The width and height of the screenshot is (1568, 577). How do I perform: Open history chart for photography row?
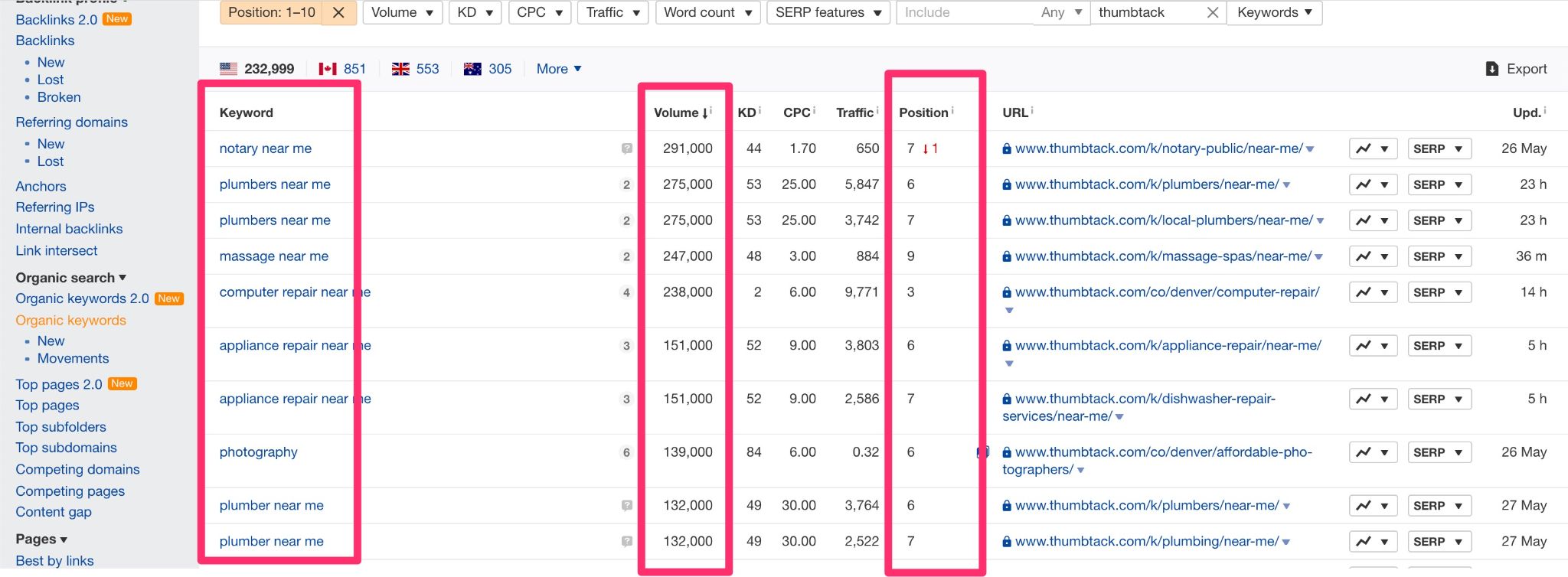(x=1373, y=452)
